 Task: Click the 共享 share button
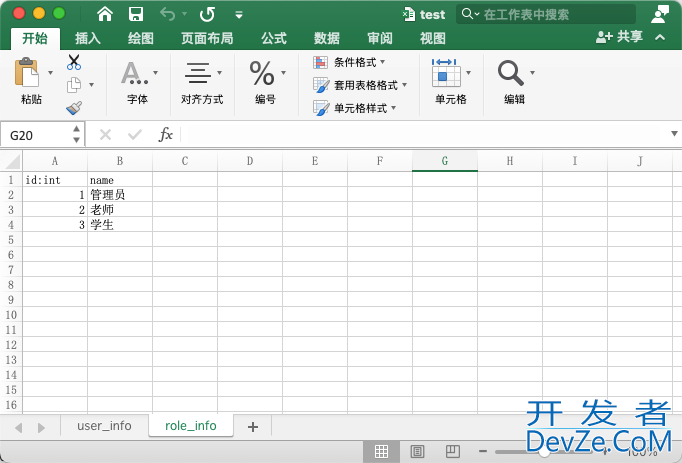(619, 37)
